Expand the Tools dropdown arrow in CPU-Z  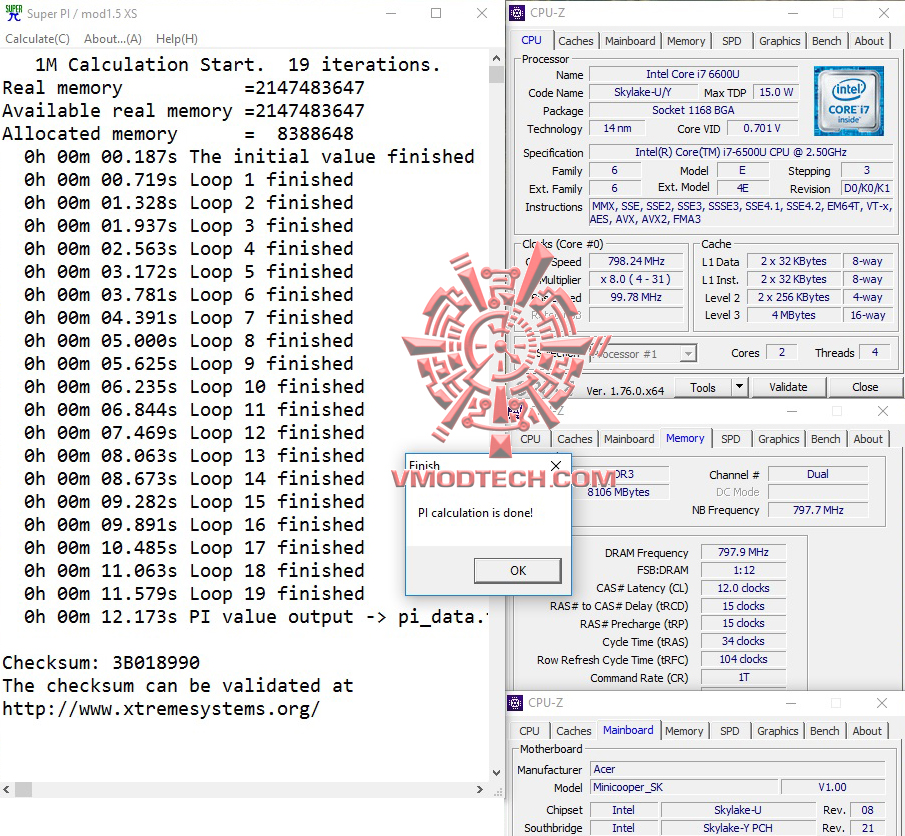[739, 387]
